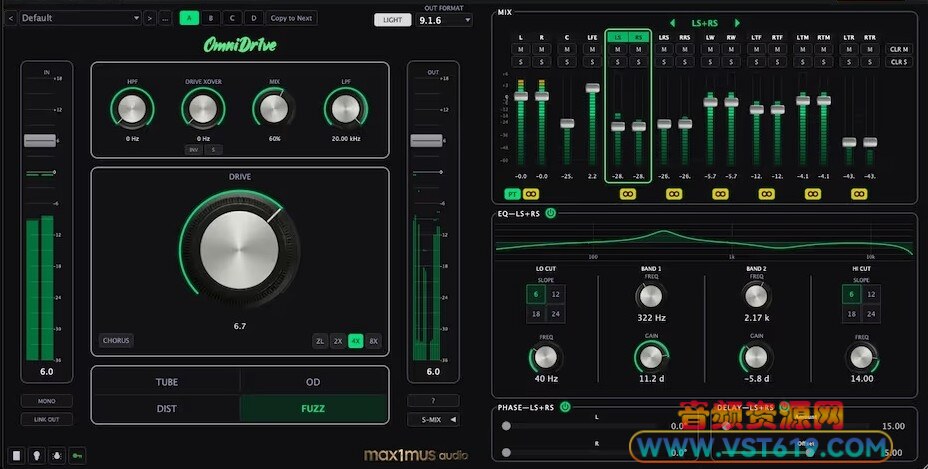Click the large DRIVE knob
The height and width of the screenshot is (469, 928).
(239, 250)
